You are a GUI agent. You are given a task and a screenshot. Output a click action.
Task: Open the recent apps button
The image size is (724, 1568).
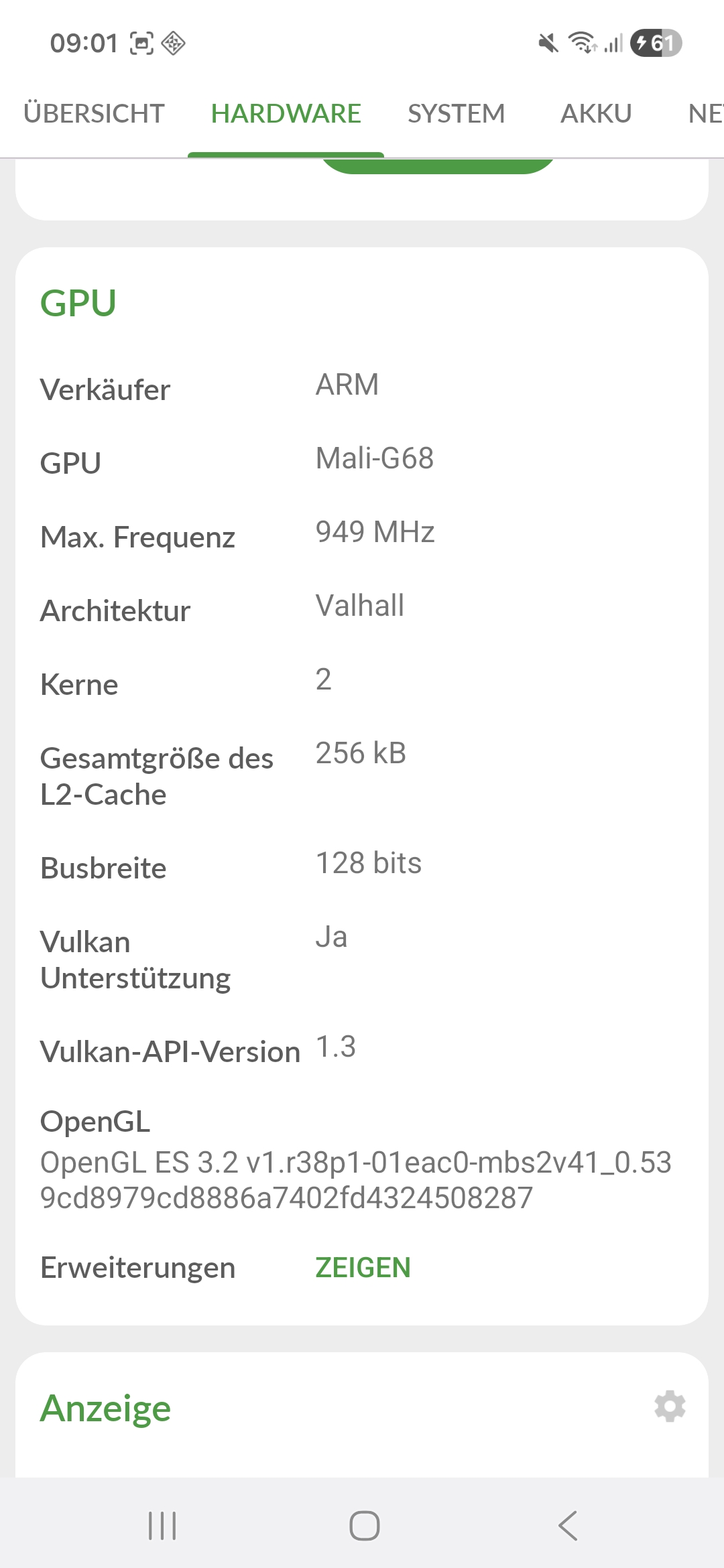pyautogui.click(x=162, y=1526)
